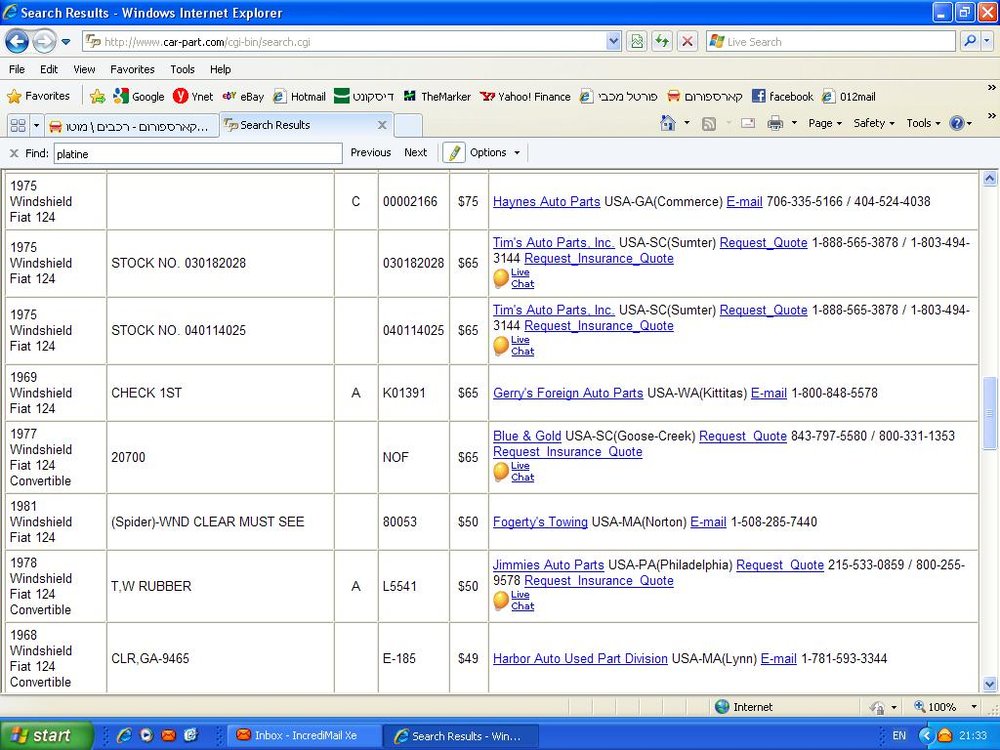Viewport: 1000px width, 750px height.
Task: Click the red Stop loading icon
Action: click(688, 42)
